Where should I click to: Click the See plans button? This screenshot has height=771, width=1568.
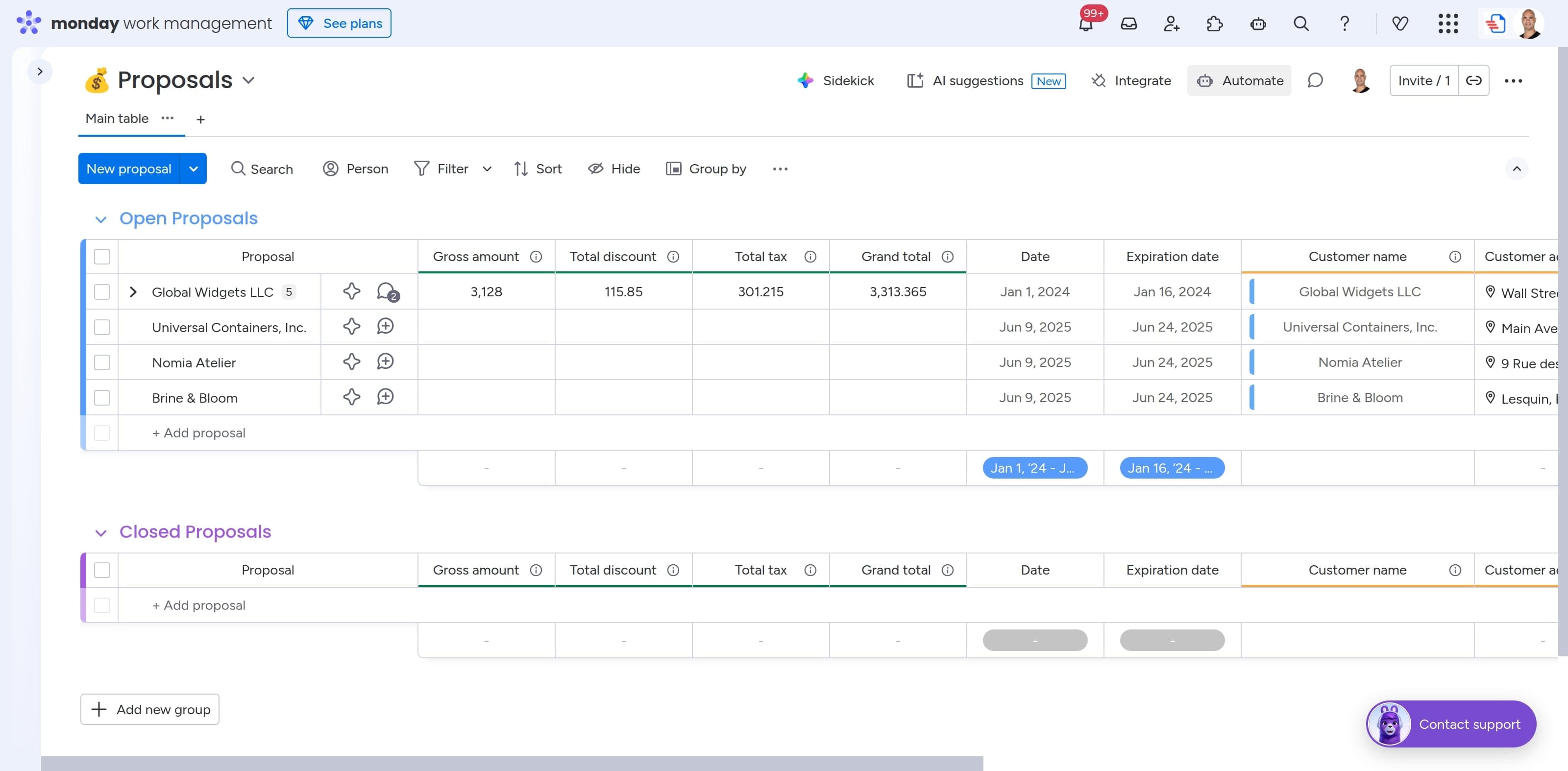point(339,23)
